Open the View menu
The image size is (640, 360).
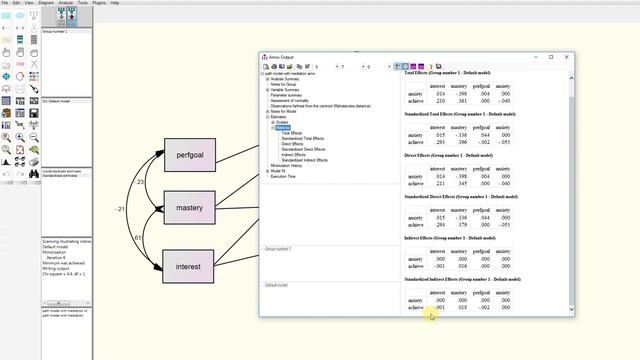(29, 2)
